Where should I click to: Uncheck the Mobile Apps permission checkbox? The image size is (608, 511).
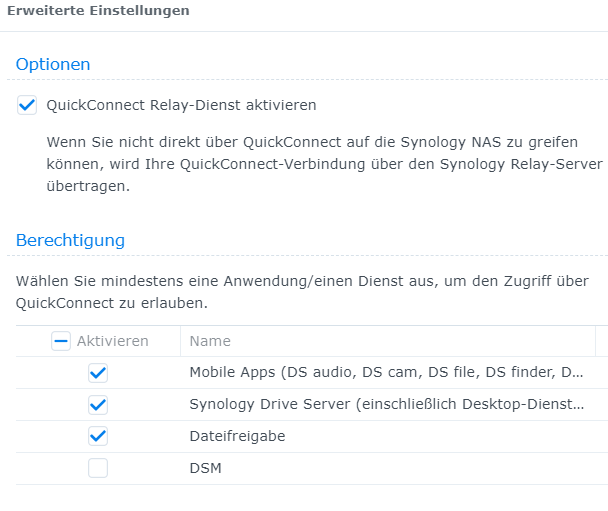coord(98,373)
